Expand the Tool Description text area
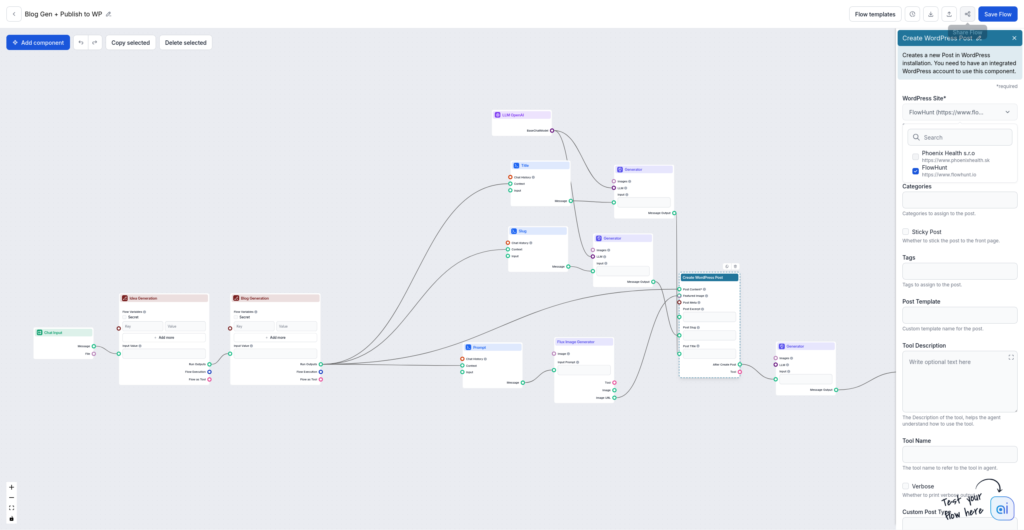Image resolution: width=1024 pixels, height=530 pixels. pyautogui.click(x=1011, y=357)
